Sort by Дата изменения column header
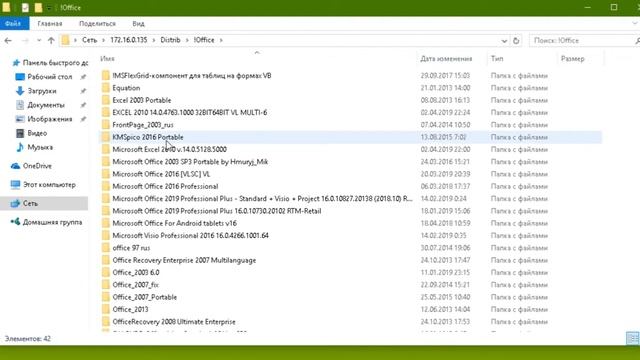 [446, 59]
